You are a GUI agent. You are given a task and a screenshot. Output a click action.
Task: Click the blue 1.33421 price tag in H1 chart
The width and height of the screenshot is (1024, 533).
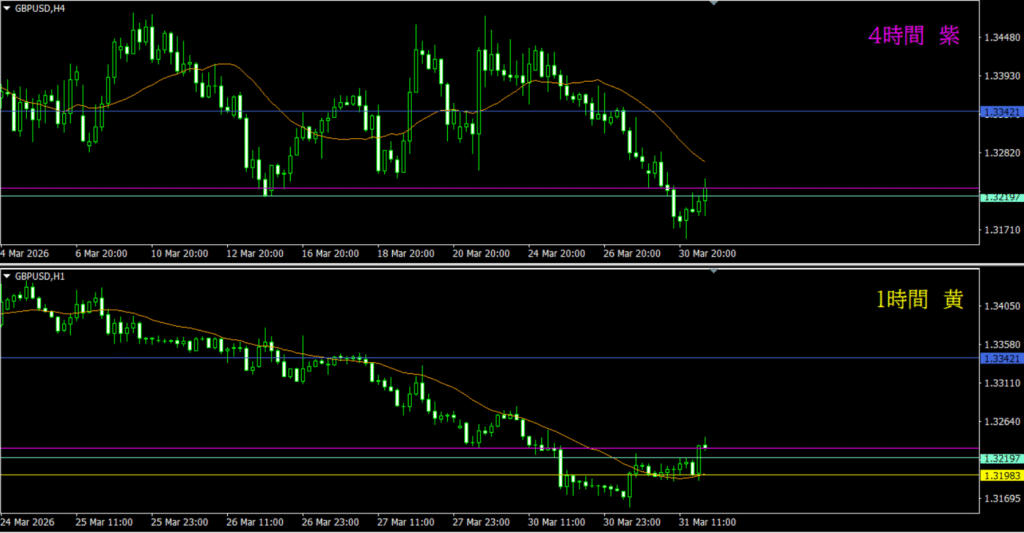(1000, 358)
